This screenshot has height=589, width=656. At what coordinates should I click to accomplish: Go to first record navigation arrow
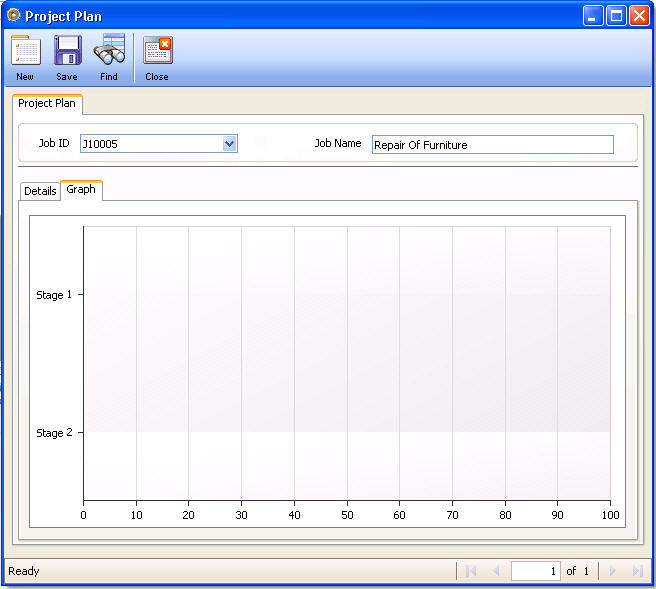click(471, 571)
